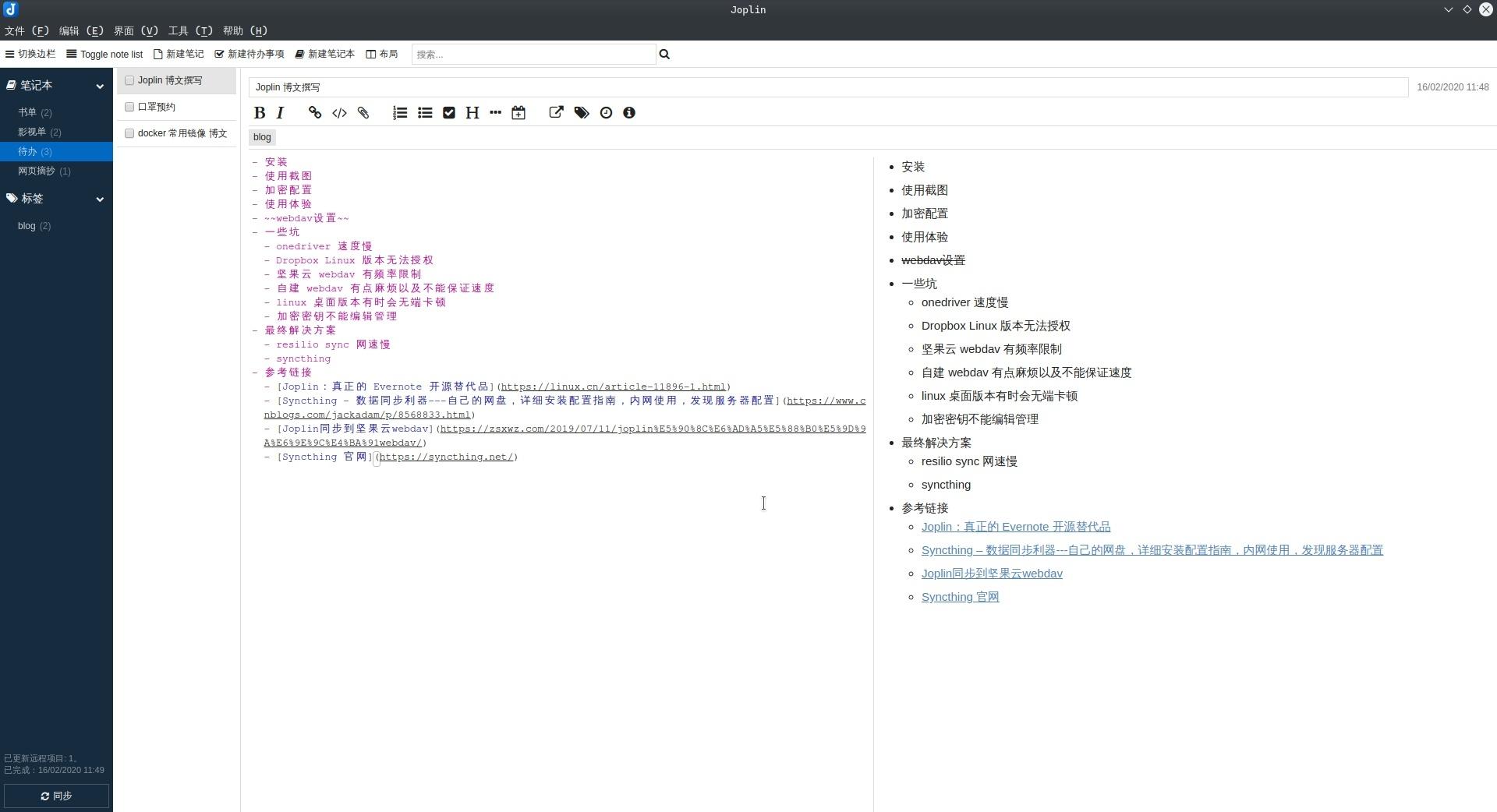This screenshot has width=1497, height=812.
Task: Click the Joplin app logo icon
Action: pos(10,9)
